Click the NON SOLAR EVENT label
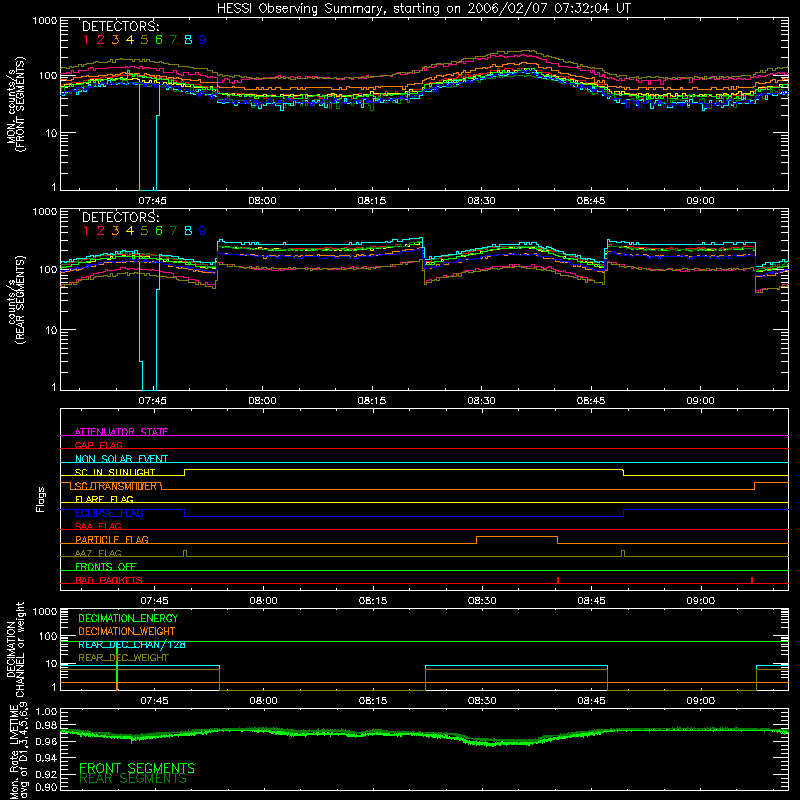Screen dimensions: 800x800 coord(121,459)
